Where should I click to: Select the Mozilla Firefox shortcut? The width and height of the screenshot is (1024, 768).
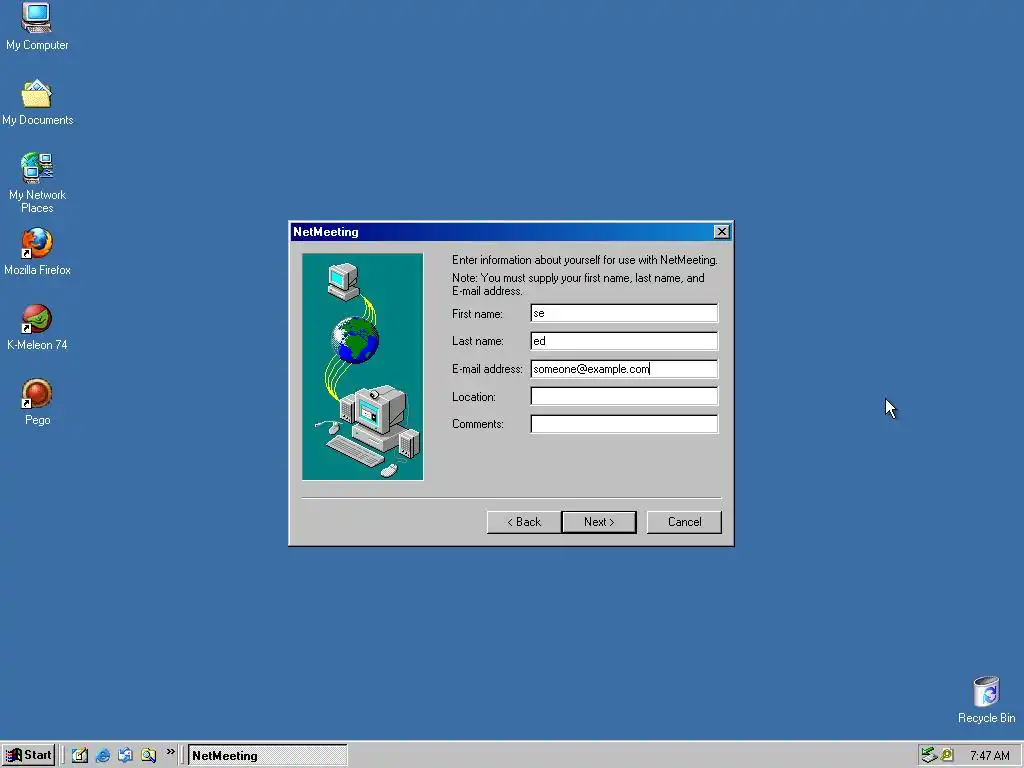click(37, 252)
